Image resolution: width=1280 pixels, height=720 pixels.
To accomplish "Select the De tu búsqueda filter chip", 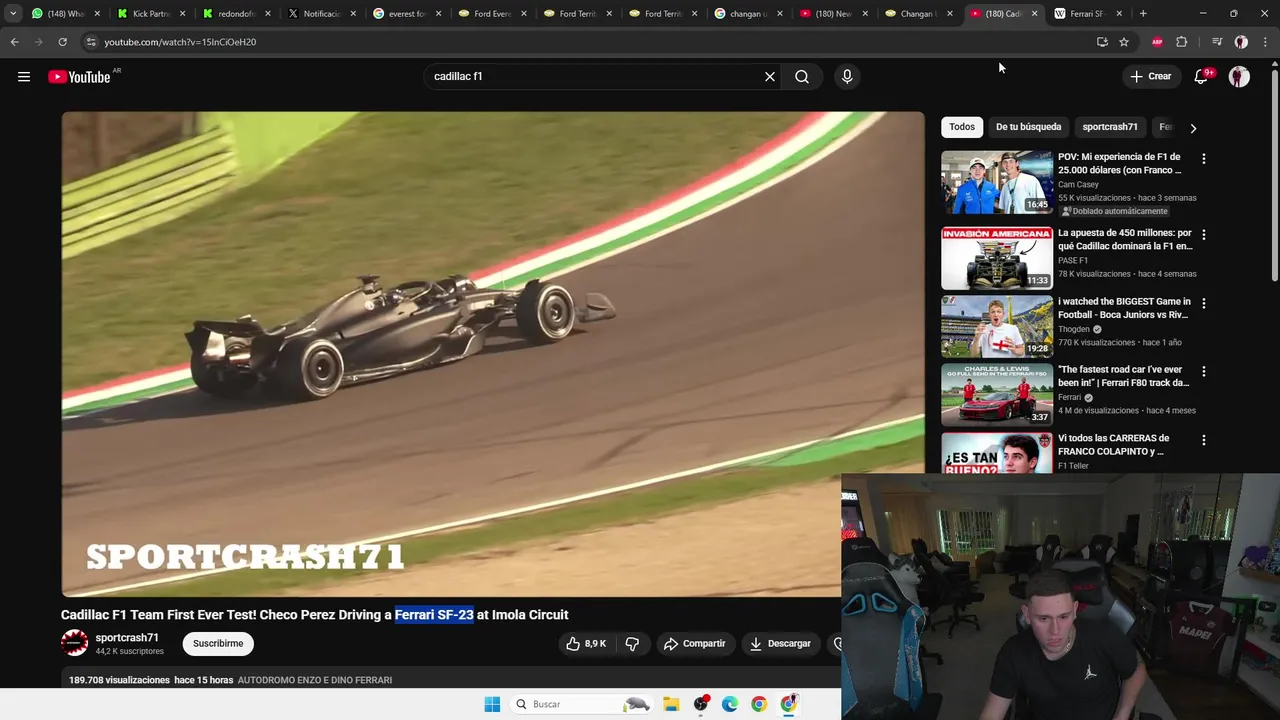I will pyautogui.click(x=1028, y=127).
